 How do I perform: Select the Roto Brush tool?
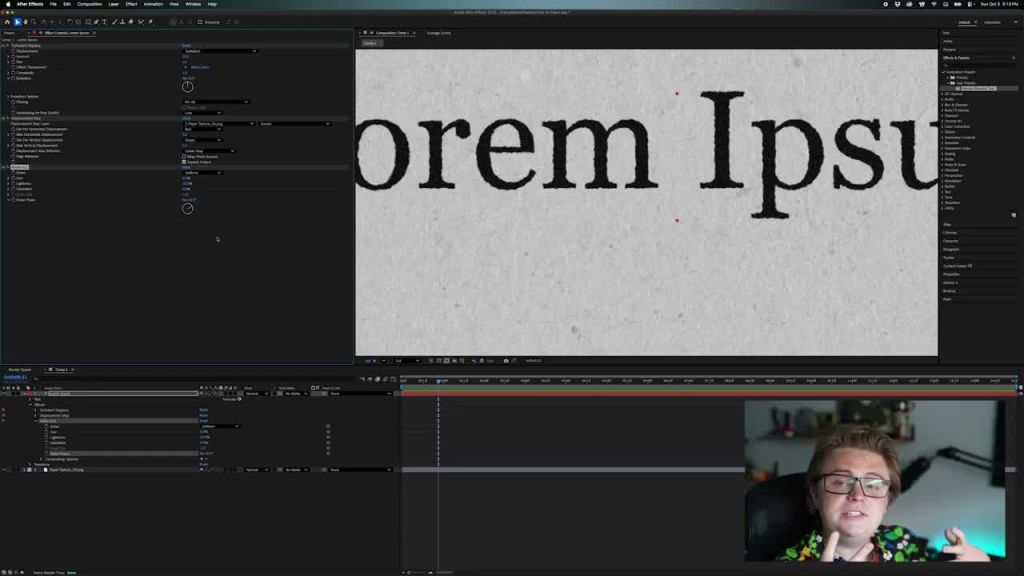[x=141, y=22]
